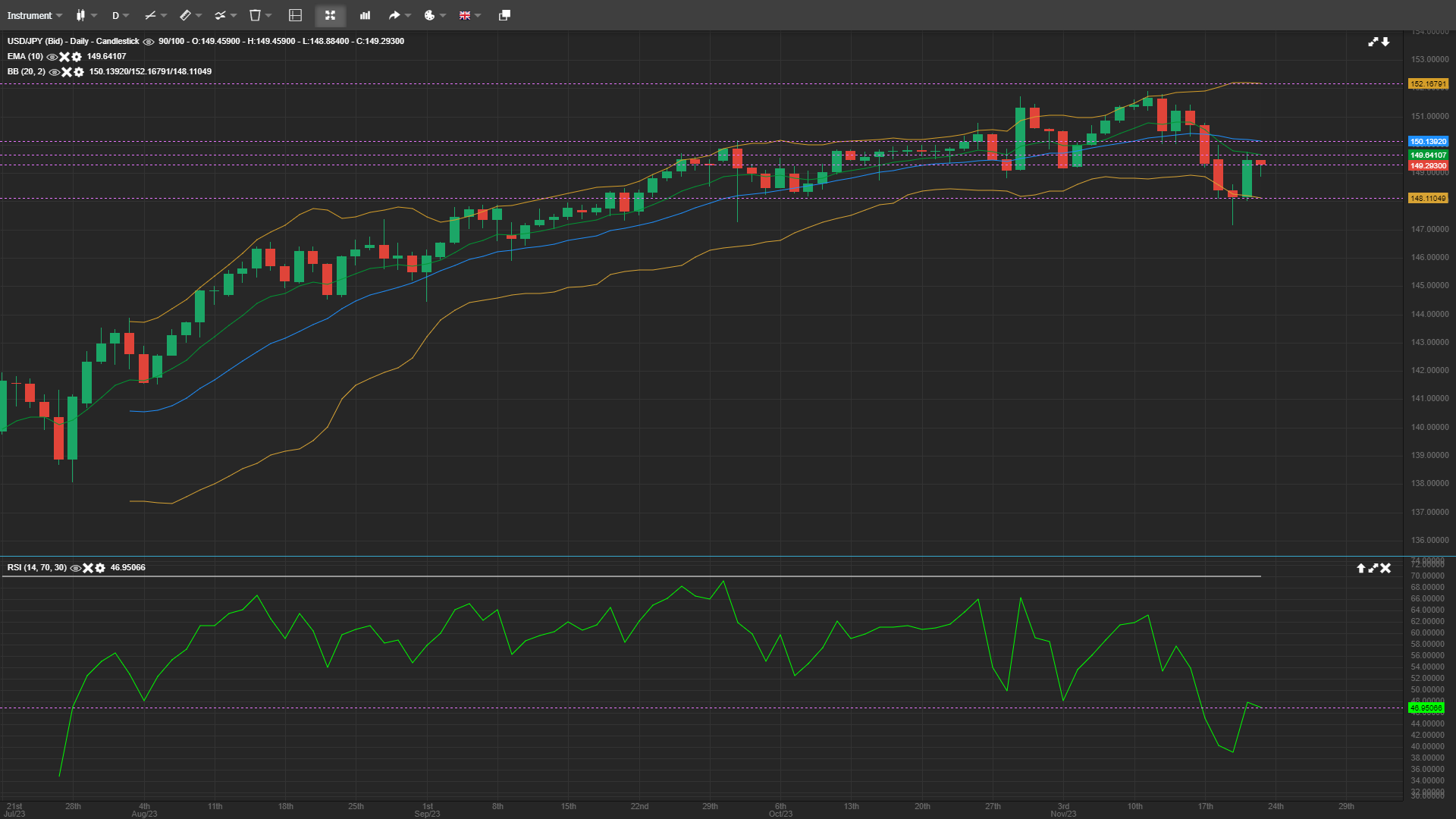Expand the color theme dropdown arrow
1456x819 pixels.
point(443,15)
